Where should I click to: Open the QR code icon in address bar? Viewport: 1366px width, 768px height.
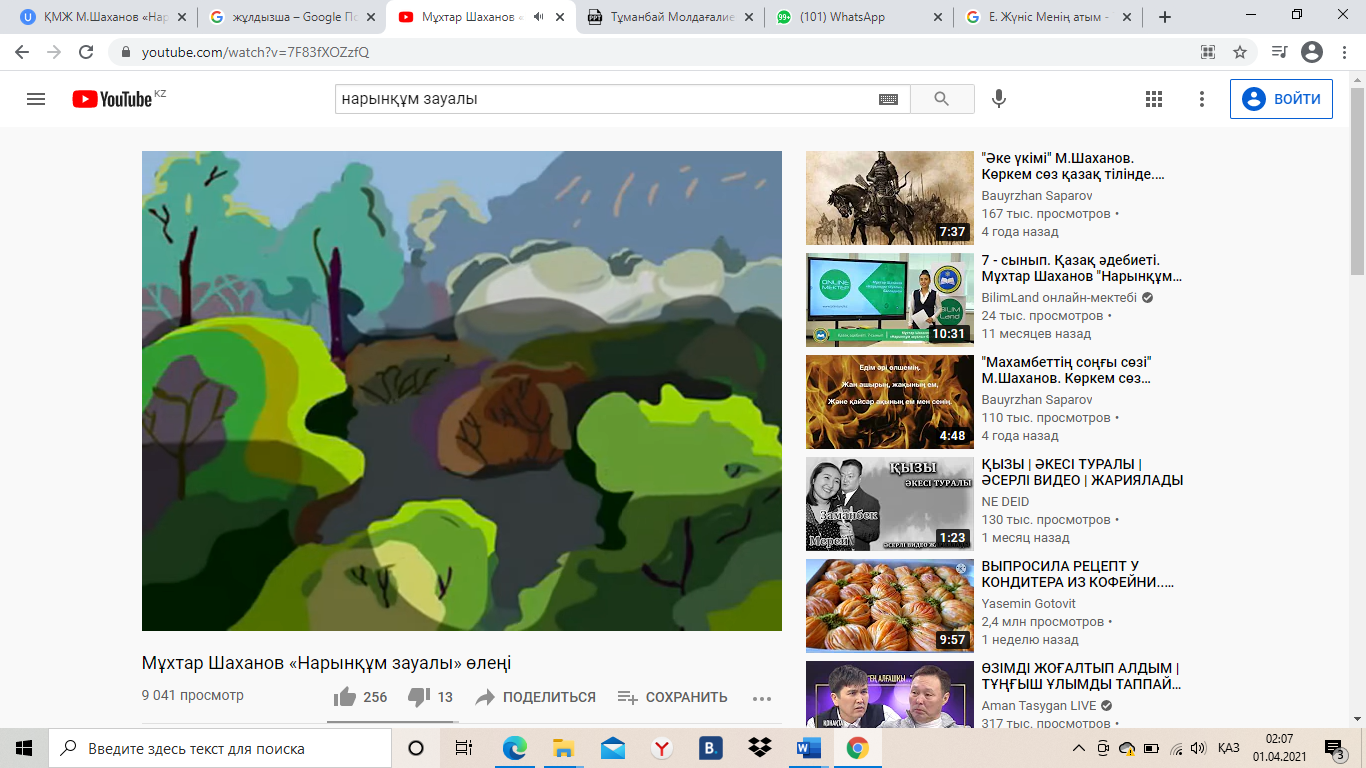pyautogui.click(x=1208, y=52)
